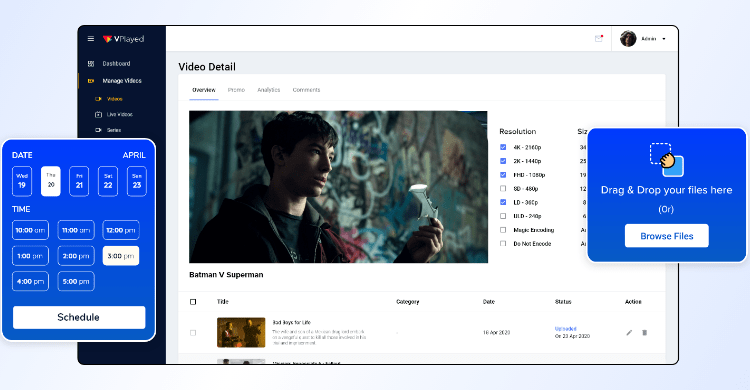The height and width of the screenshot is (390, 750).
Task: Click the Manage Videos camera icon
Action: 91,81
